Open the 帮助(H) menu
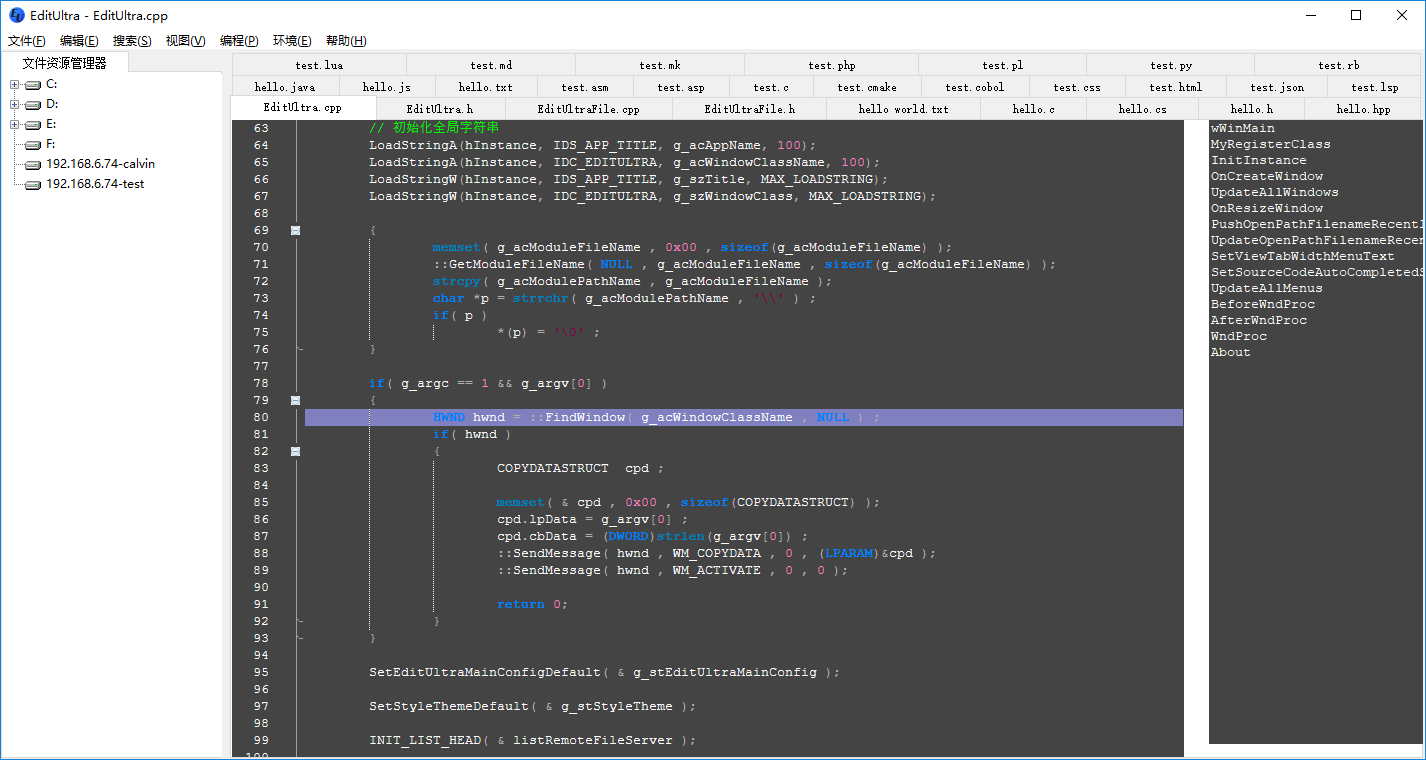This screenshot has height=760, width=1426. 346,41
